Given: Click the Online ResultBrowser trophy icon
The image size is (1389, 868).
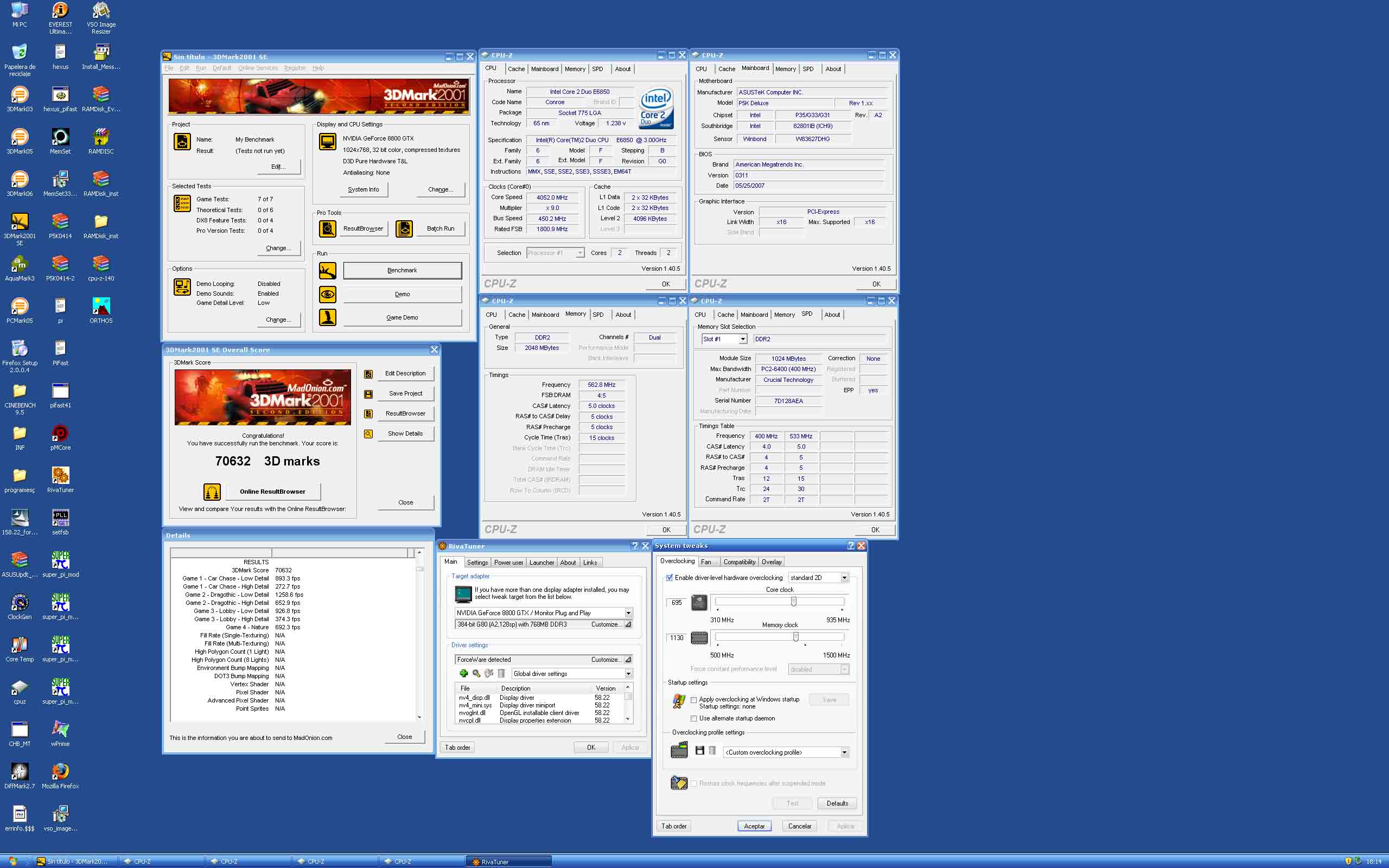Looking at the screenshot, I should (x=212, y=492).
